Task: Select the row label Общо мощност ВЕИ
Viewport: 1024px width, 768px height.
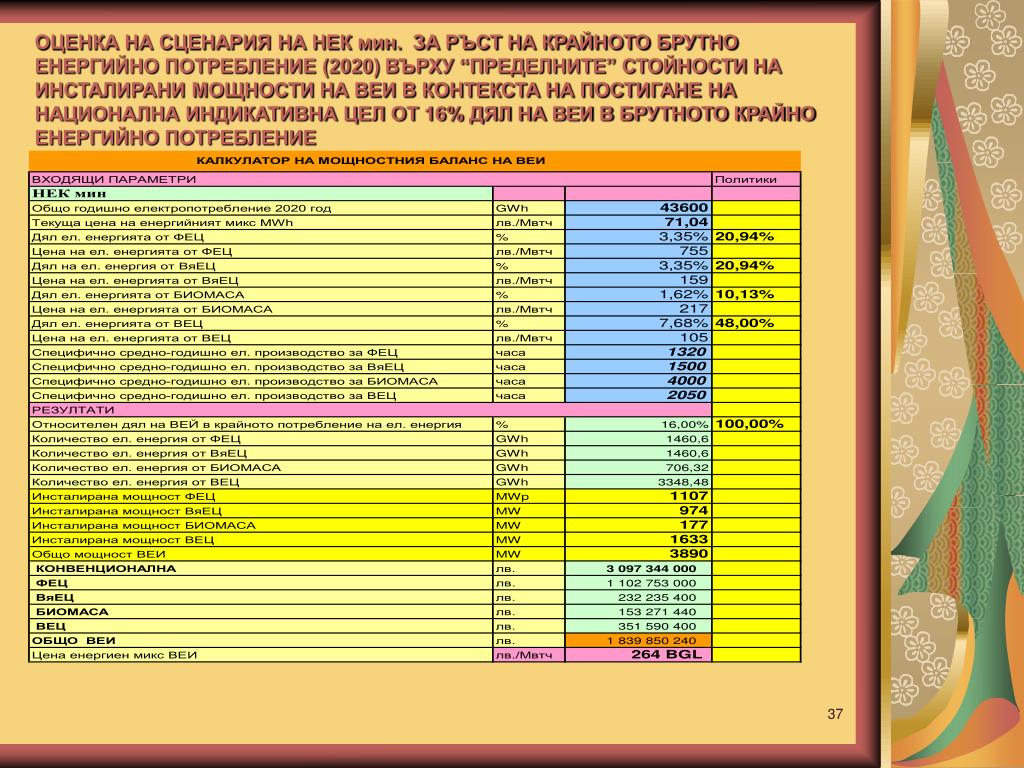Action: click(99, 554)
